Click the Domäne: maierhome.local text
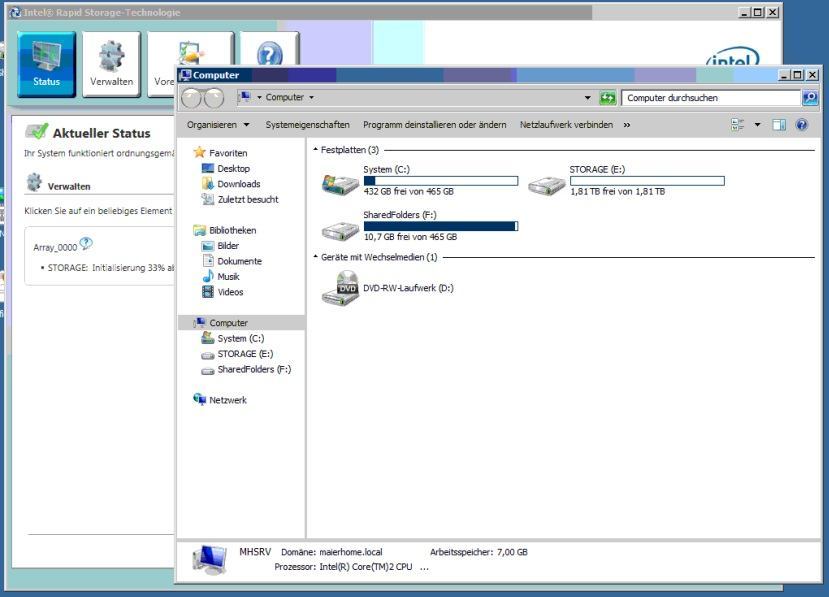The width and height of the screenshot is (829, 597). tap(331, 552)
